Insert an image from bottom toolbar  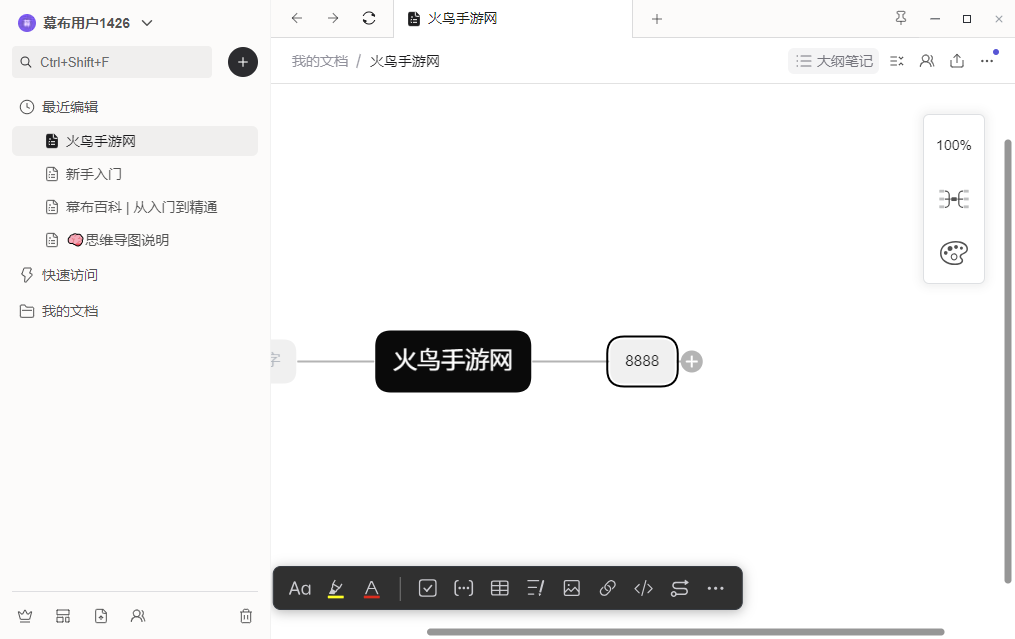(x=572, y=588)
